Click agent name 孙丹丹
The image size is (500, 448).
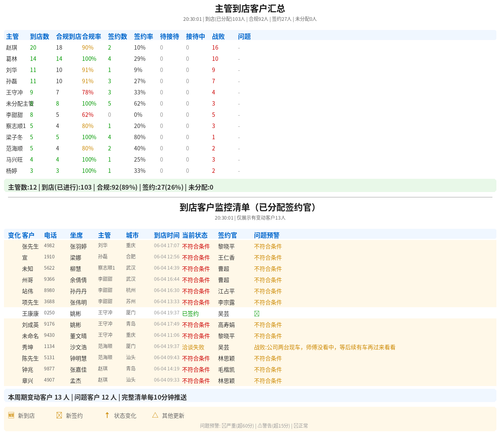(78, 291)
